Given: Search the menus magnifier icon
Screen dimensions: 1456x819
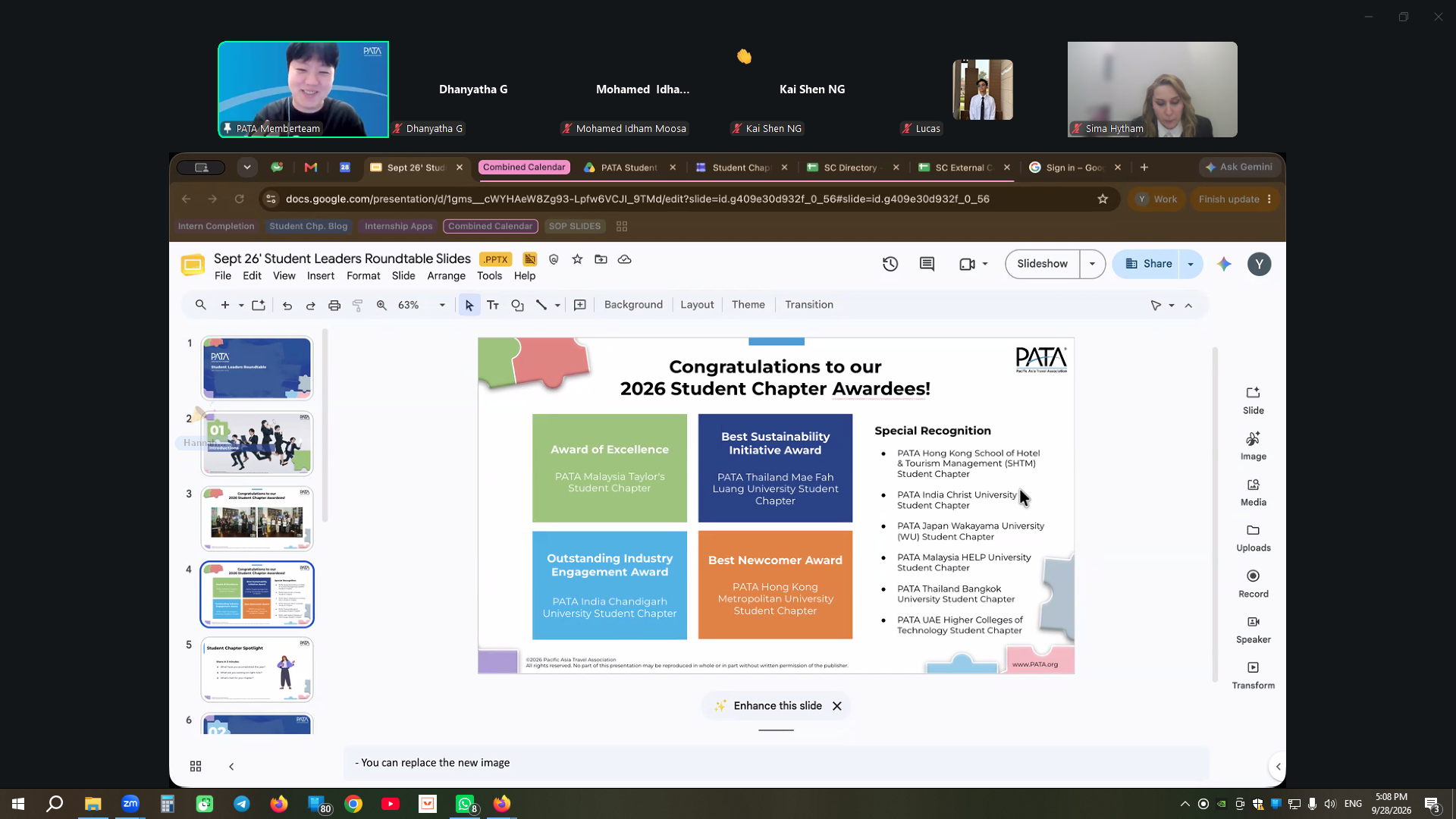Looking at the screenshot, I should [x=200, y=305].
